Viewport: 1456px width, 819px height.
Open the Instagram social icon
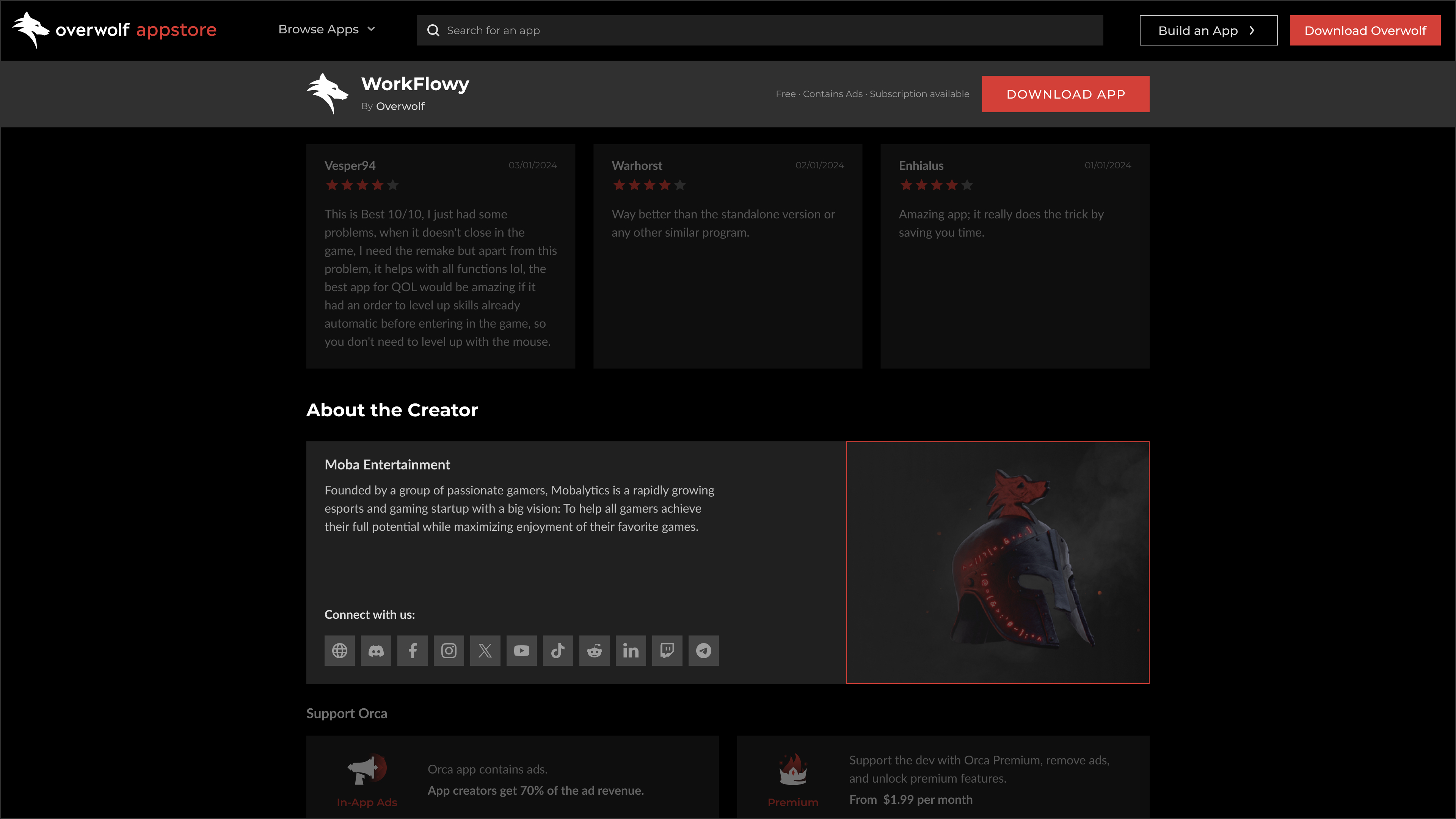click(x=449, y=651)
